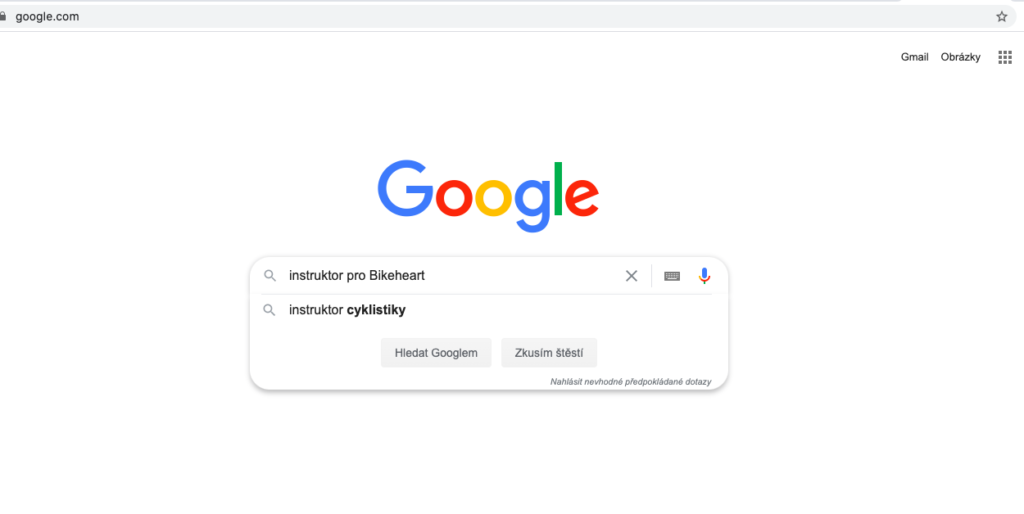The width and height of the screenshot is (1024, 514).
Task: Open Nahlásit nevhodné předpokládané dotazy link
Action: coord(630,381)
